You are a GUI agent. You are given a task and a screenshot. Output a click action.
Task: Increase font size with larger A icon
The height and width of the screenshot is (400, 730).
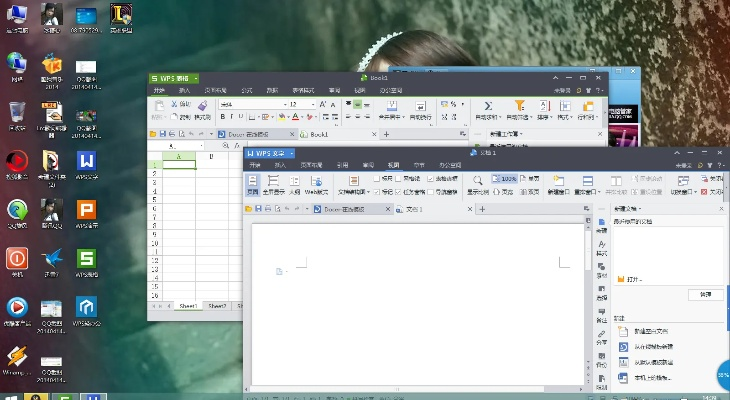[323, 104]
